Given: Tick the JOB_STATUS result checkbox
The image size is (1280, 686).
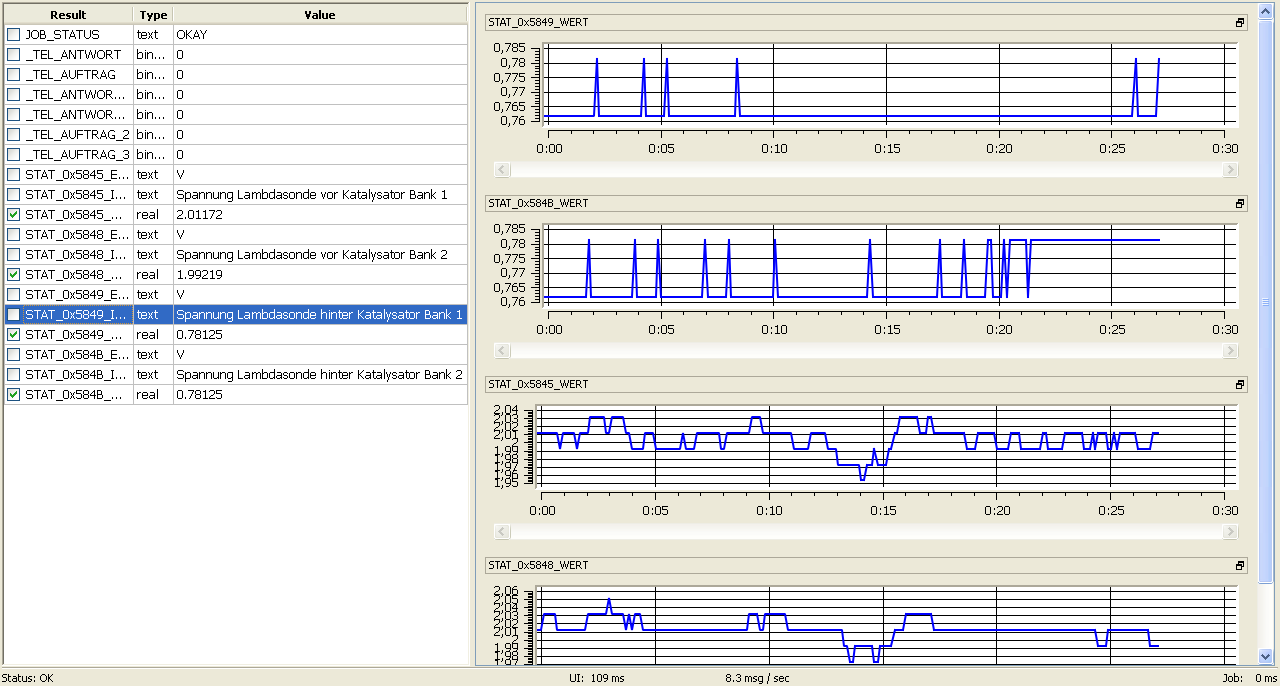Looking at the screenshot, I should (13, 34).
